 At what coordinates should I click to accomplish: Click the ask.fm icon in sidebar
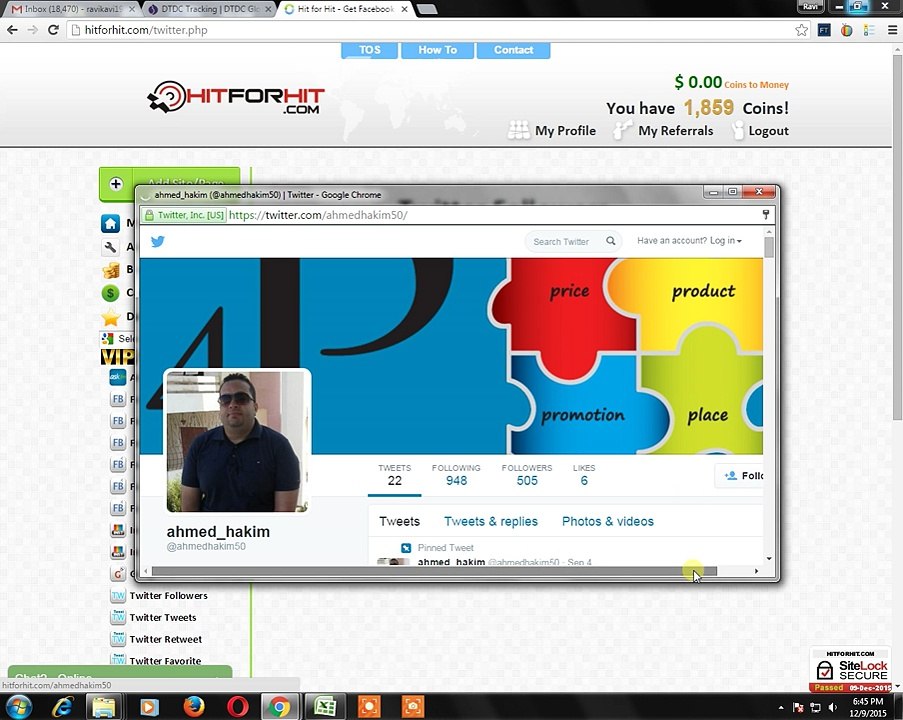(x=117, y=377)
